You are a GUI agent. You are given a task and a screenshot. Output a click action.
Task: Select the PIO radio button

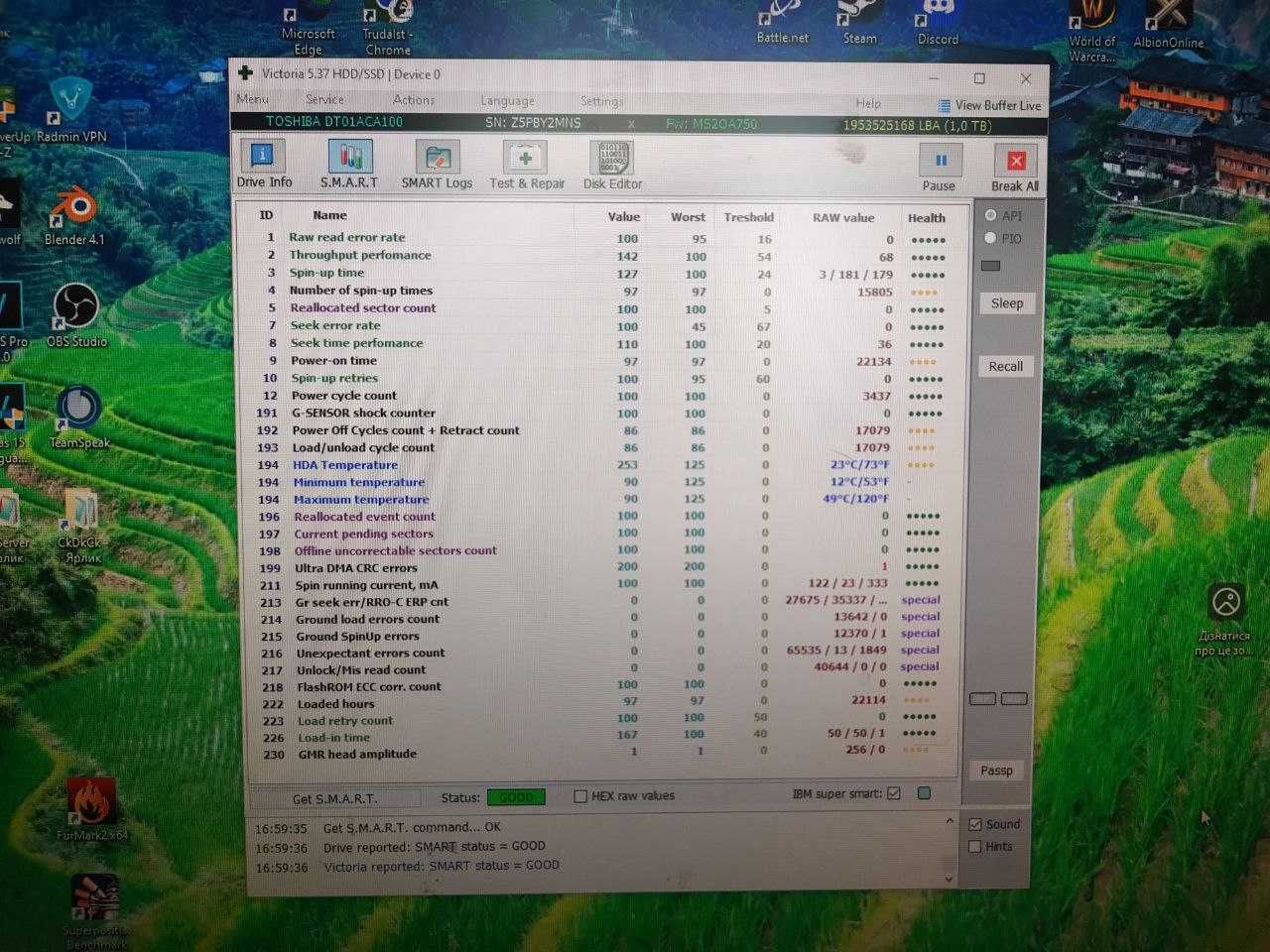coord(990,238)
